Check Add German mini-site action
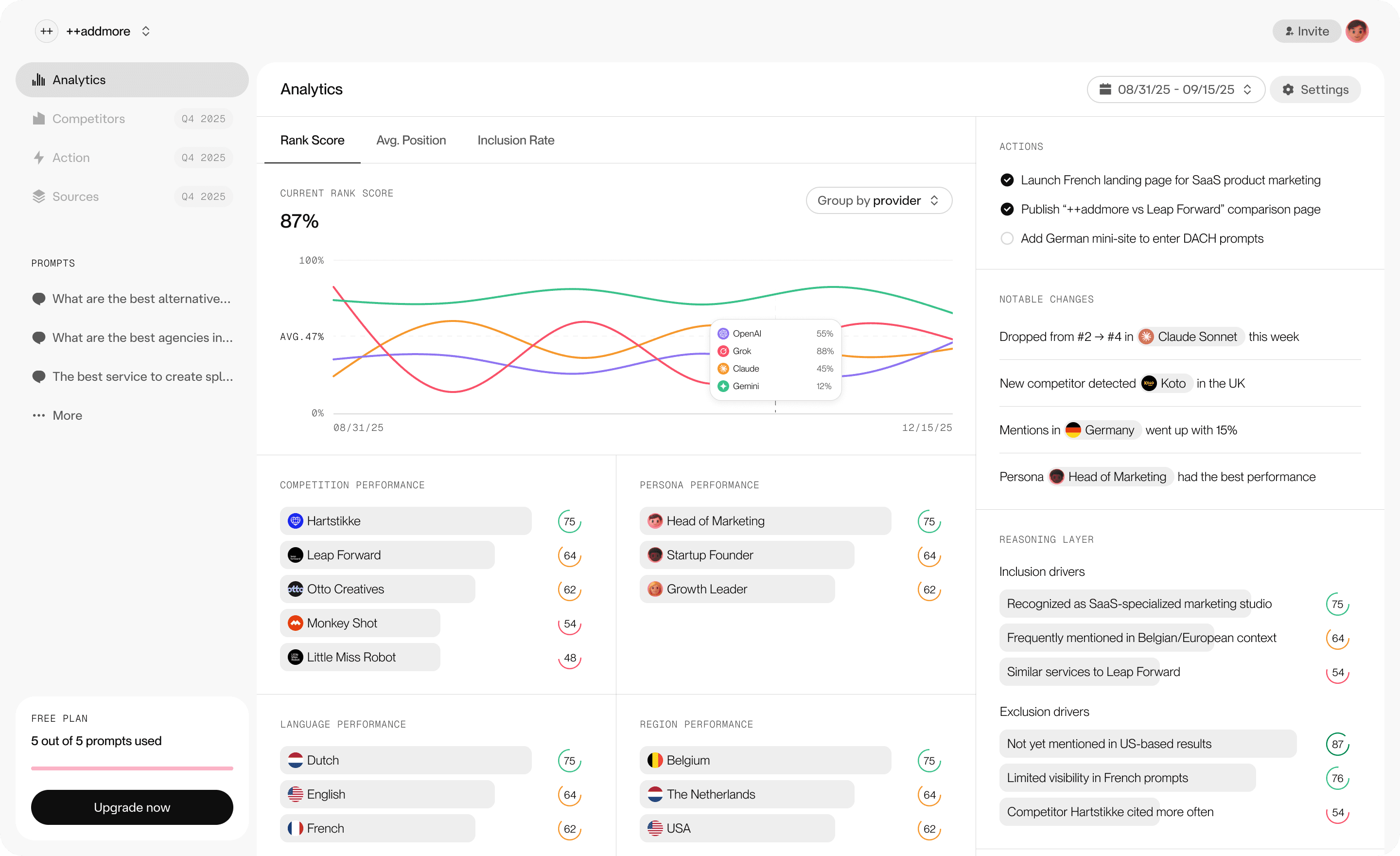1400x856 pixels. tap(1007, 239)
